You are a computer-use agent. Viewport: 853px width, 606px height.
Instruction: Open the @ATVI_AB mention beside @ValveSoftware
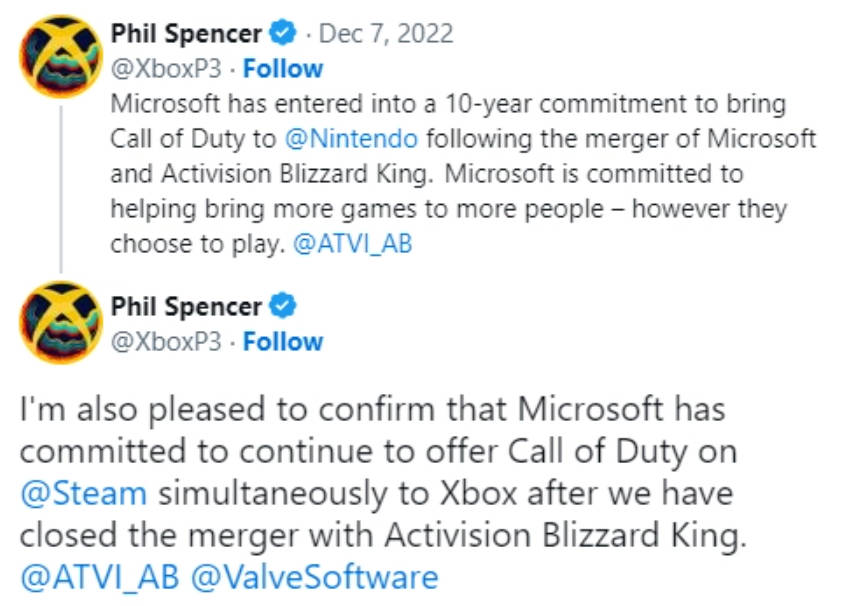pyautogui.click(x=100, y=578)
